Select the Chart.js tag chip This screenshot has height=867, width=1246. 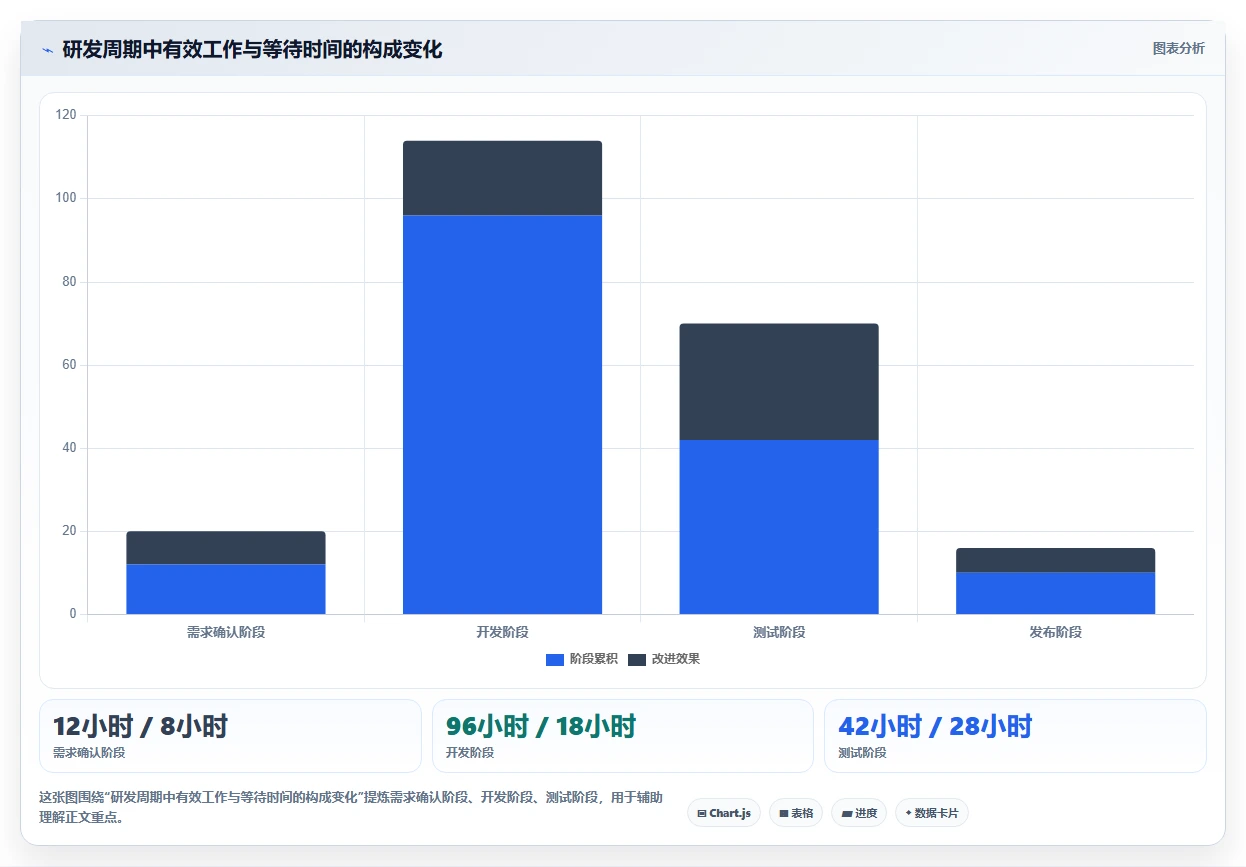click(x=724, y=813)
